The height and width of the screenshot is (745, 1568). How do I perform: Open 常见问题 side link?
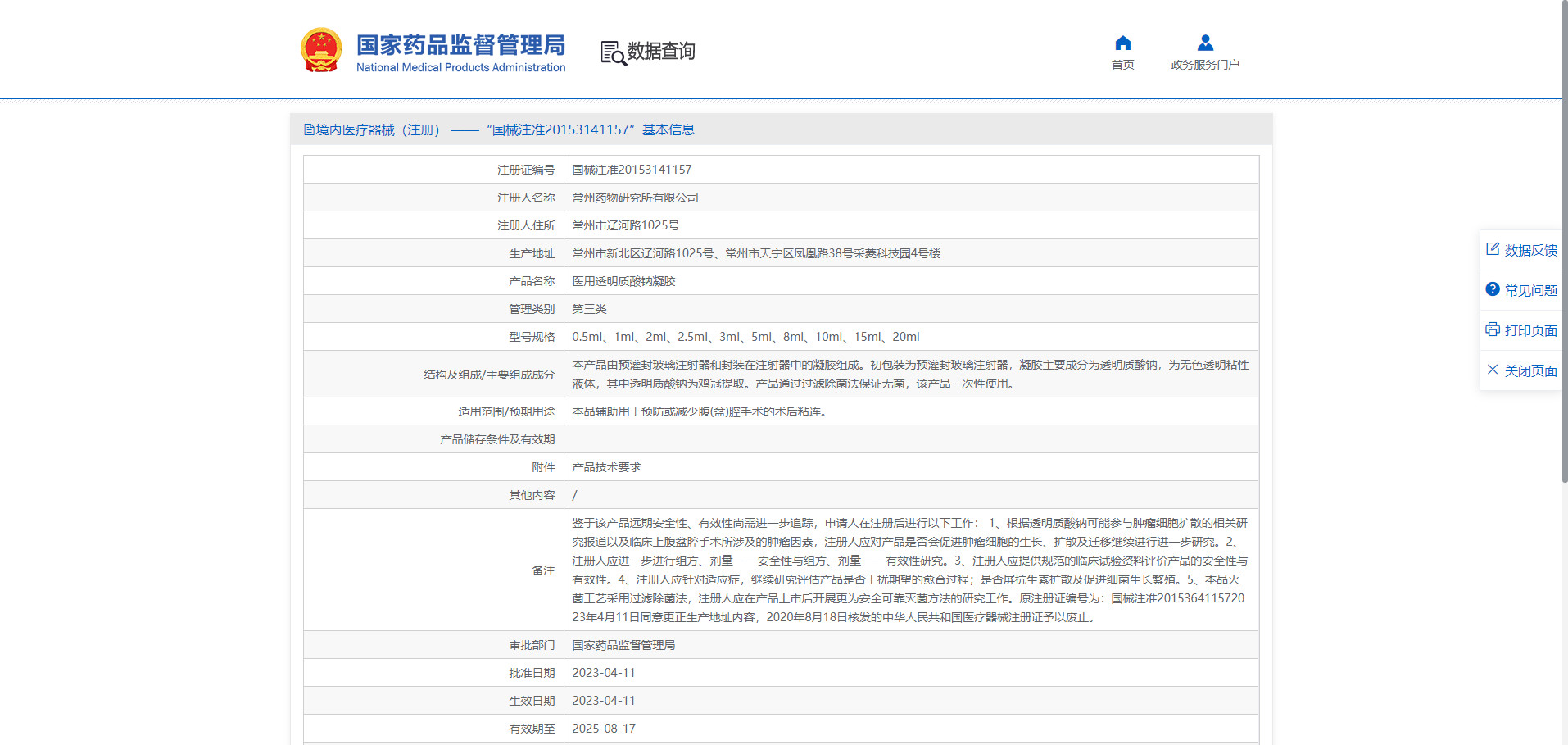tap(1530, 290)
